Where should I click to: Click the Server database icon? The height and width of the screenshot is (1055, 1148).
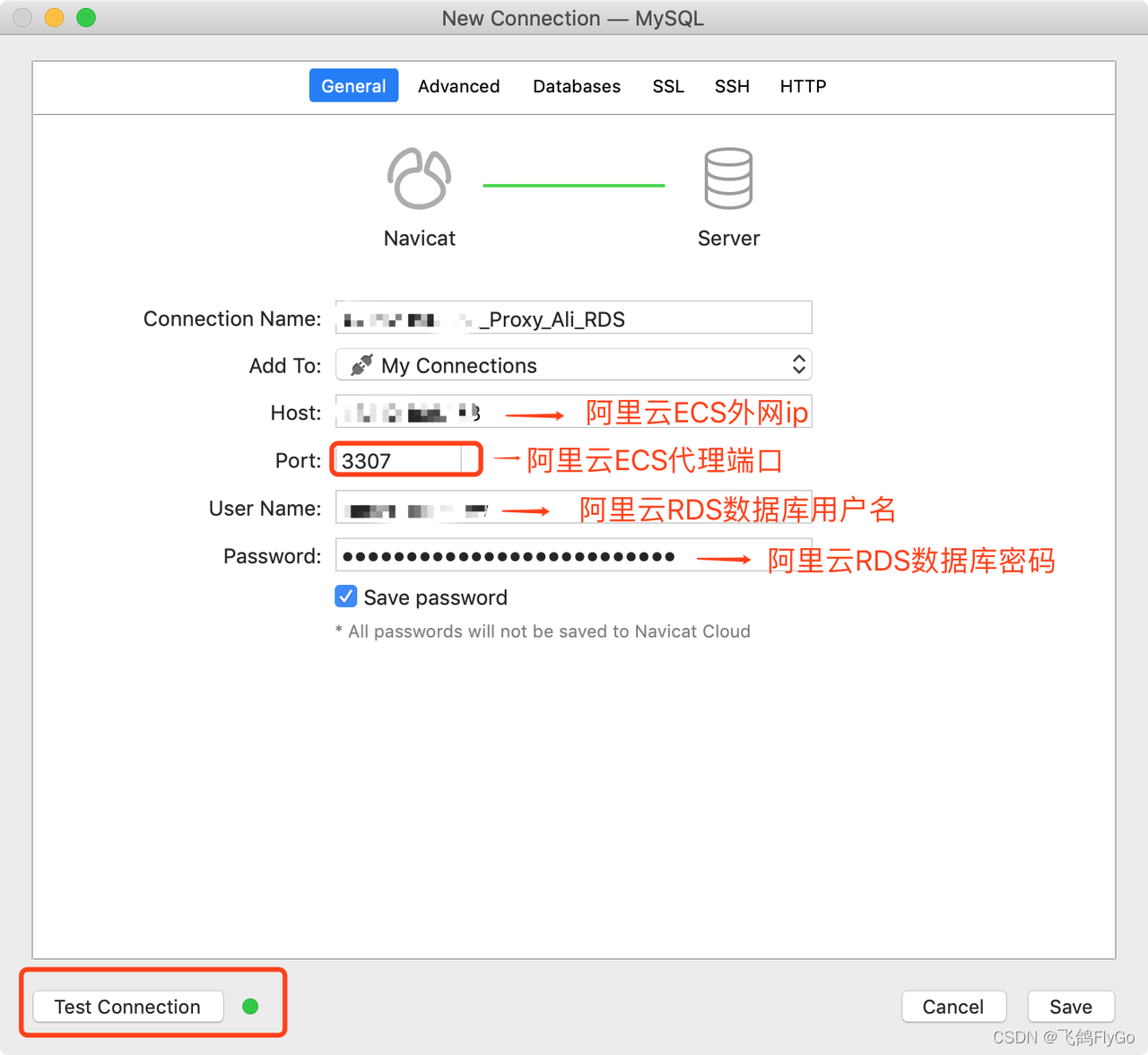pos(728,179)
